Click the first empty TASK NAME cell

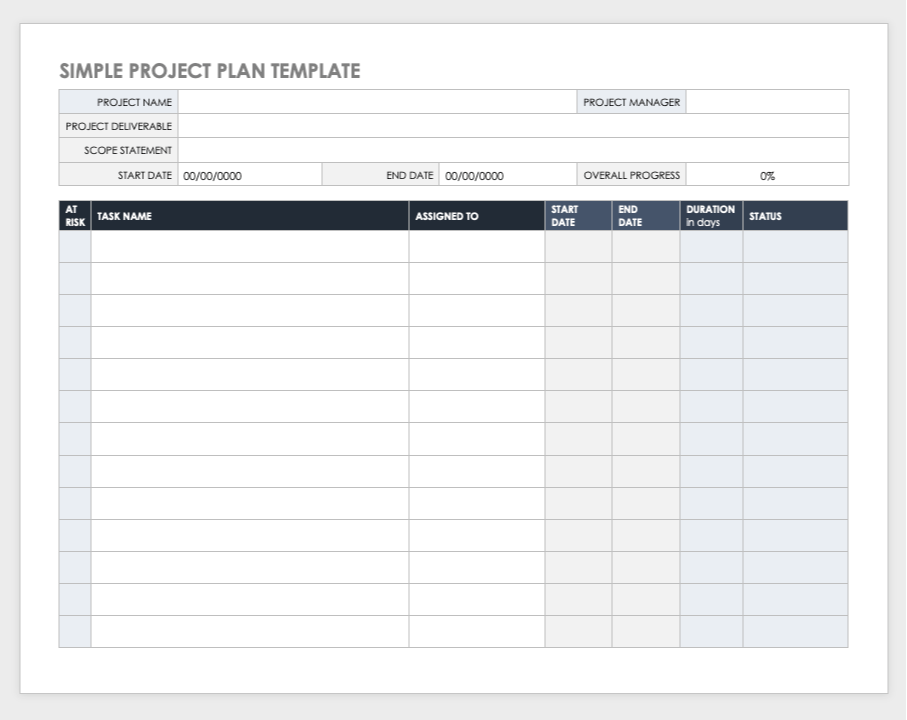pos(250,248)
